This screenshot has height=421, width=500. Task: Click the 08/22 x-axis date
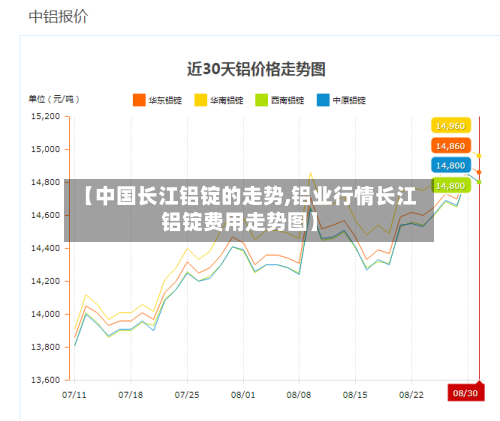[x=411, y=395]
